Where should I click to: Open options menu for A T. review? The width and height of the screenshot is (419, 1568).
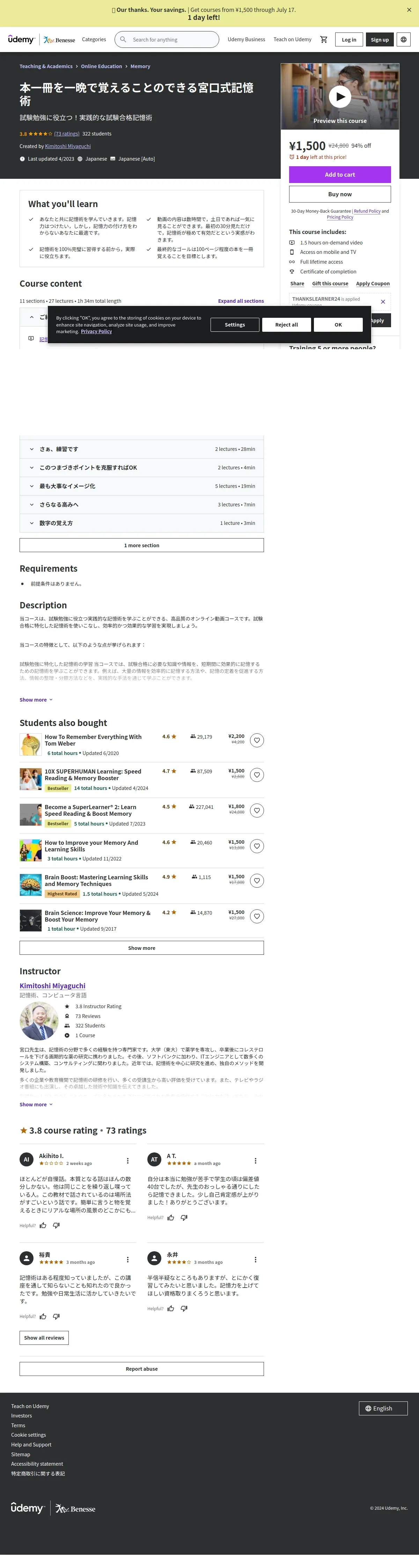(255, 1161)
